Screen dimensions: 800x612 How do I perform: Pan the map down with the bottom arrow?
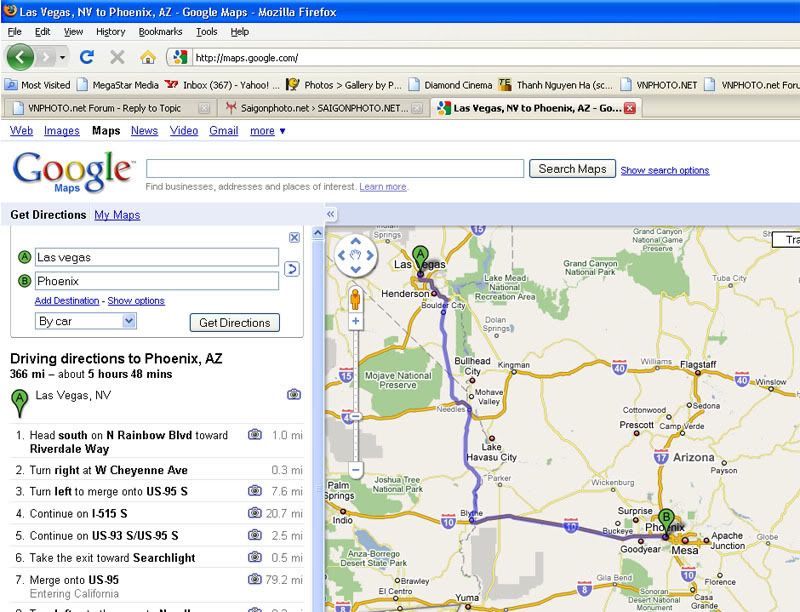[356, 269]
